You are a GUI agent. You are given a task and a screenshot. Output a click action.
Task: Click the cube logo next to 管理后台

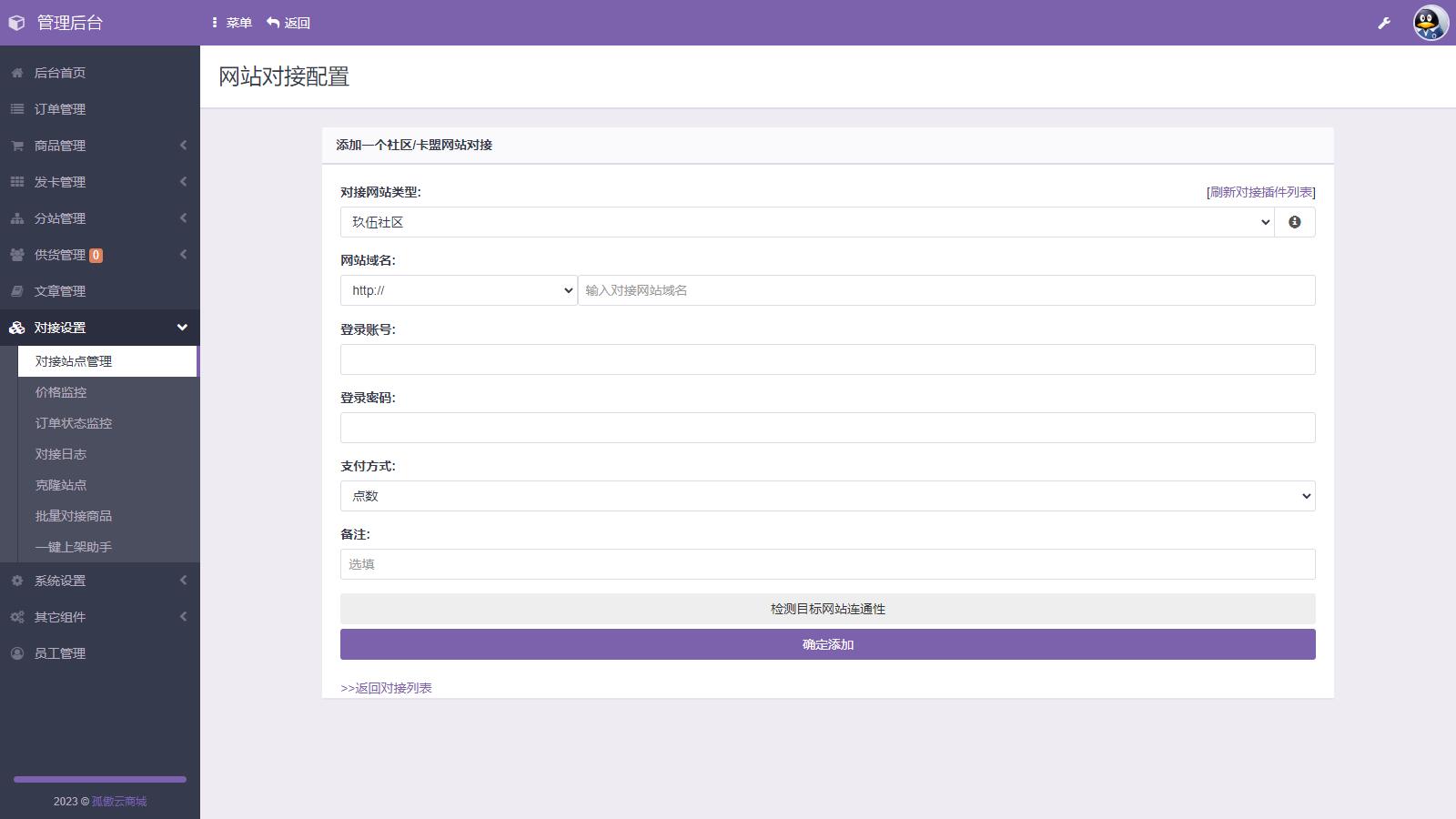pos(16,23)
